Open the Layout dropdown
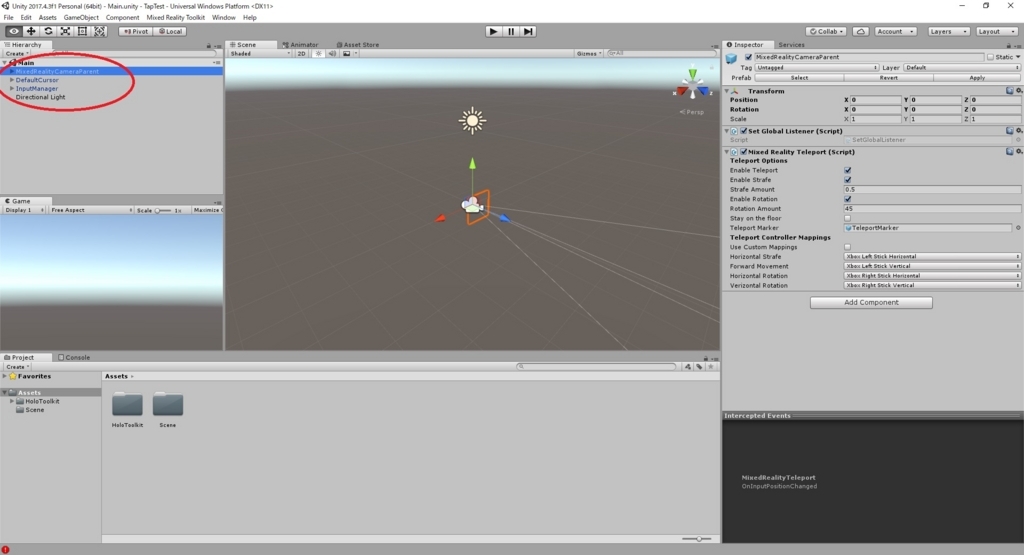This screenshot has width=1024, height=555. (x=997, y=31)
